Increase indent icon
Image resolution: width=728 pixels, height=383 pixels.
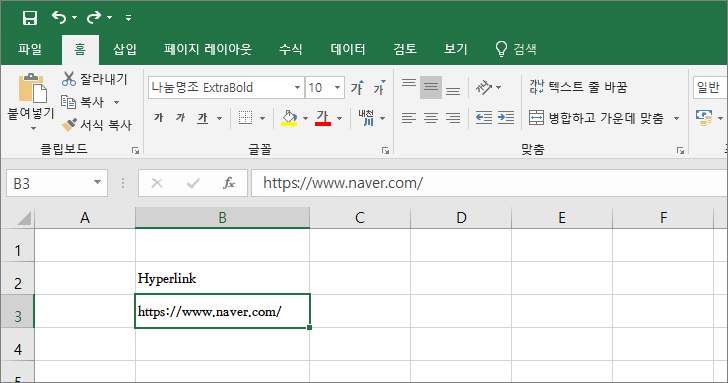tap(506, 118)
